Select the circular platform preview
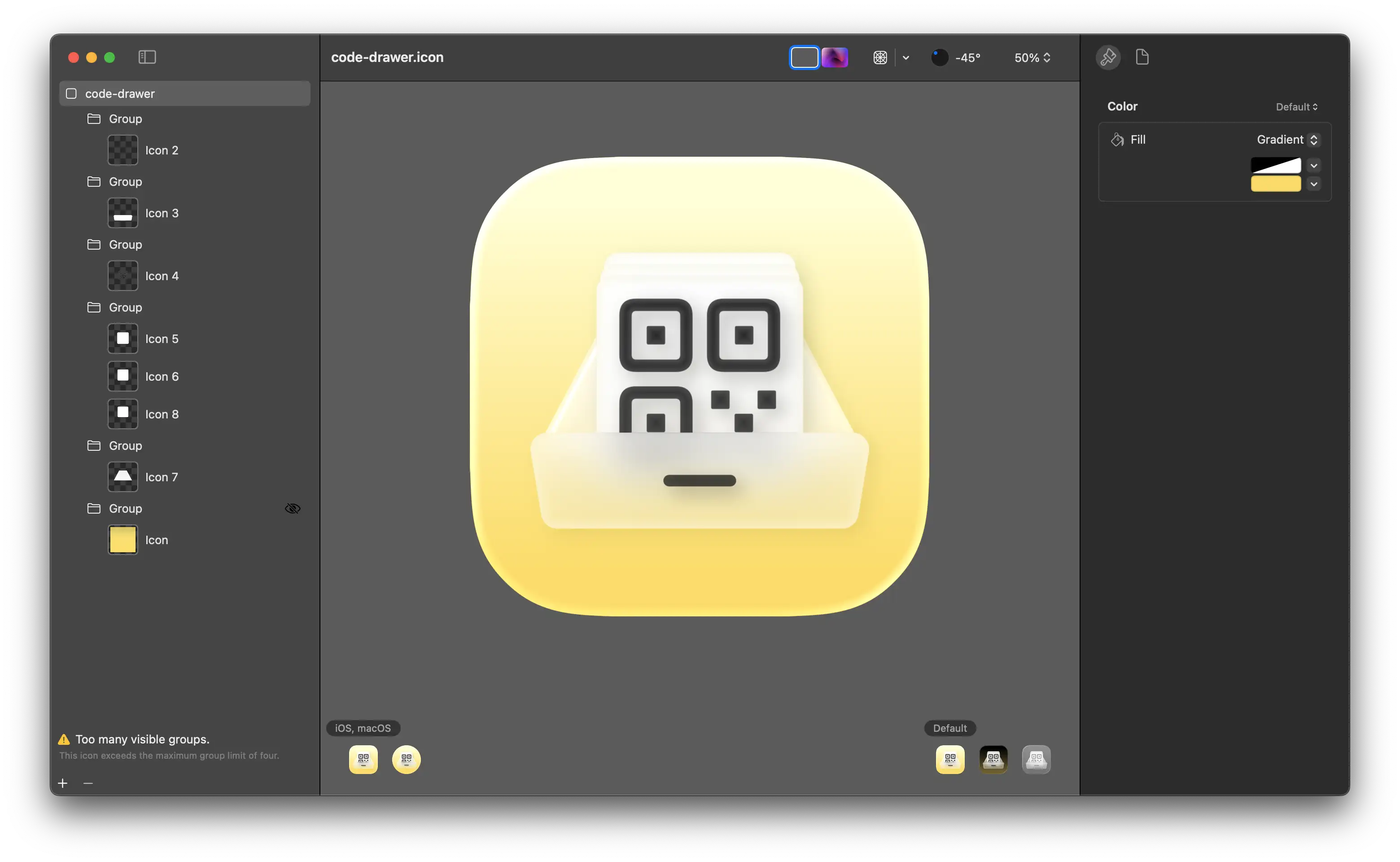The height and width of the screenshot is (862, 1400). pos(406,759)
